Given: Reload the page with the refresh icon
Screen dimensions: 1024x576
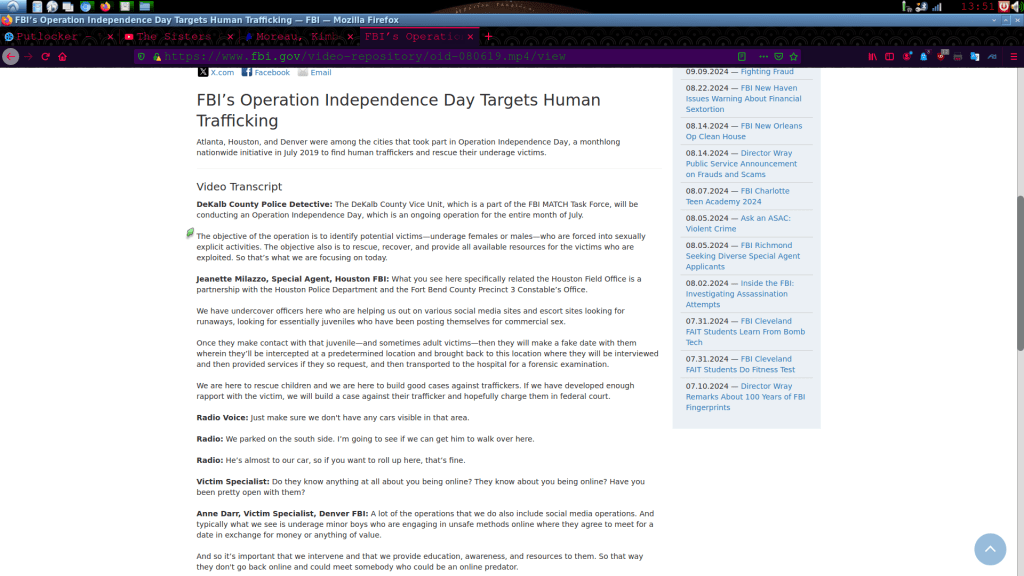Looking at the screenshot, I should coord(45,57).
